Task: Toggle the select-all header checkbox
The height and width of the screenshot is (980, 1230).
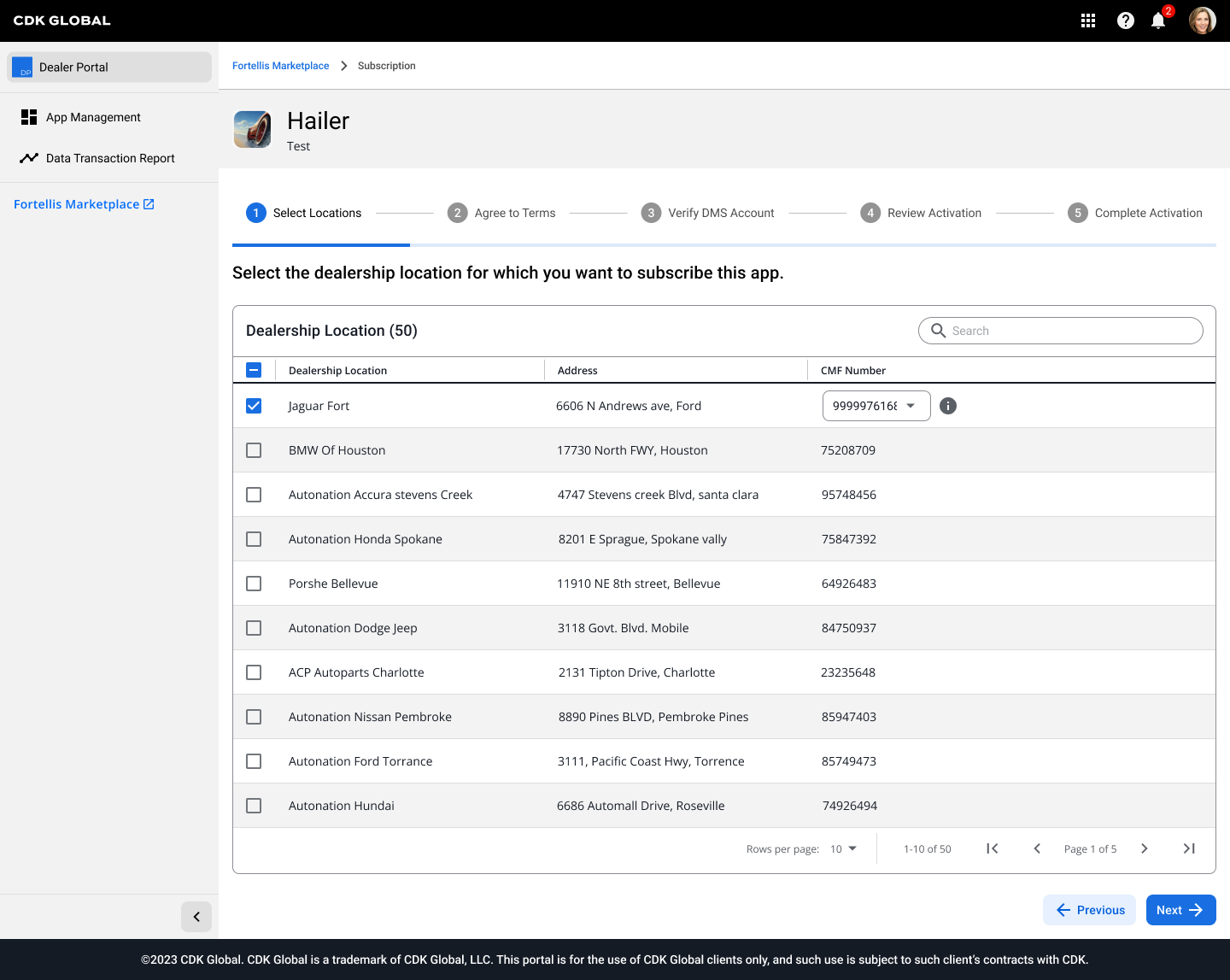Action: 254,370
